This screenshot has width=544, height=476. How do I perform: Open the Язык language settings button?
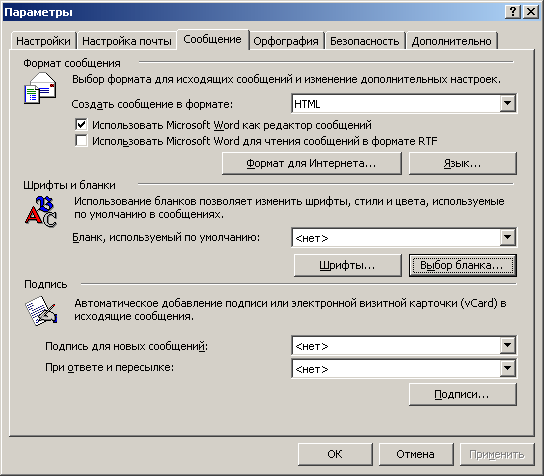point(463,163)
